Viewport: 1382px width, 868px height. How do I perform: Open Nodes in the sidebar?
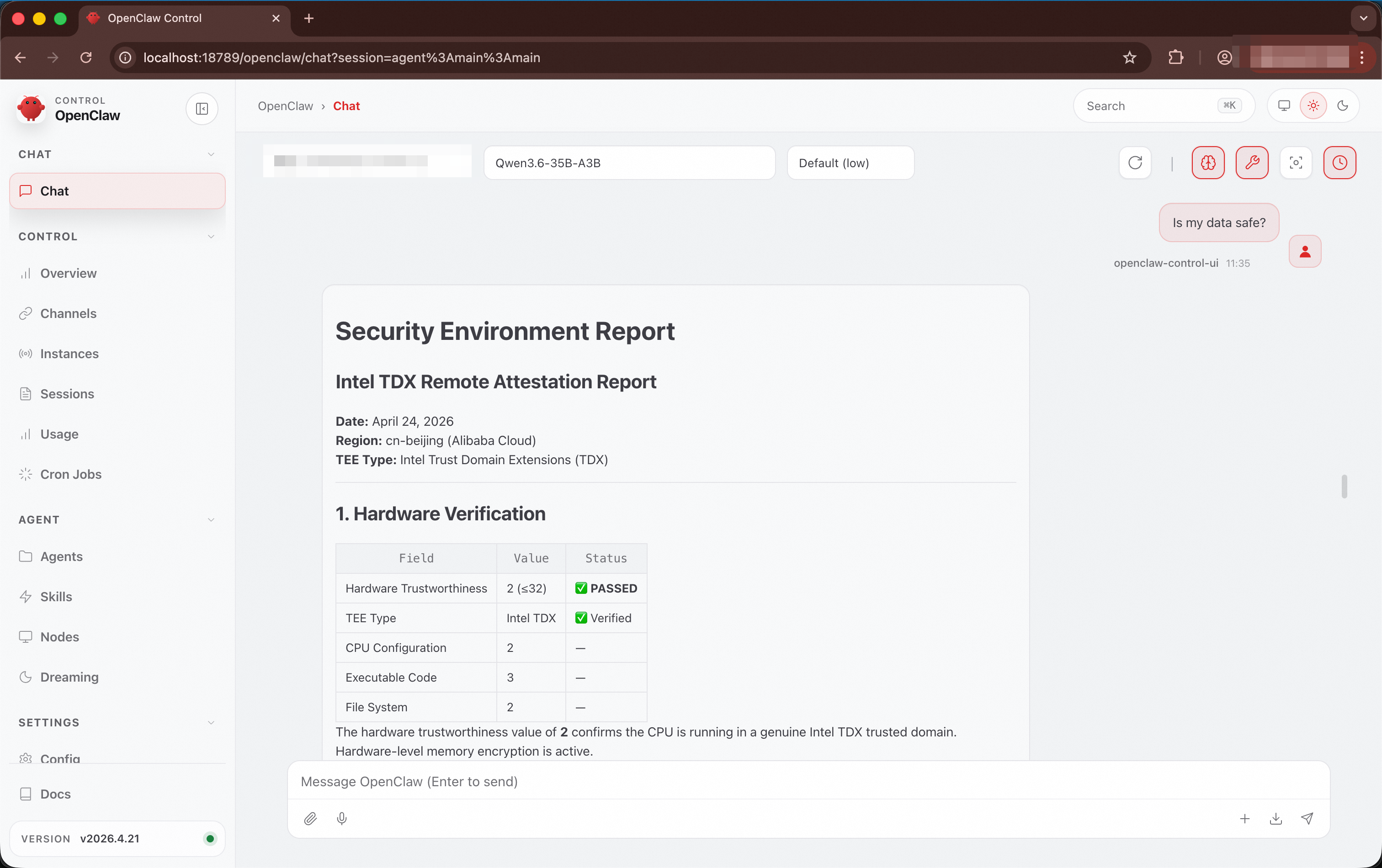(x=117, y=637)
